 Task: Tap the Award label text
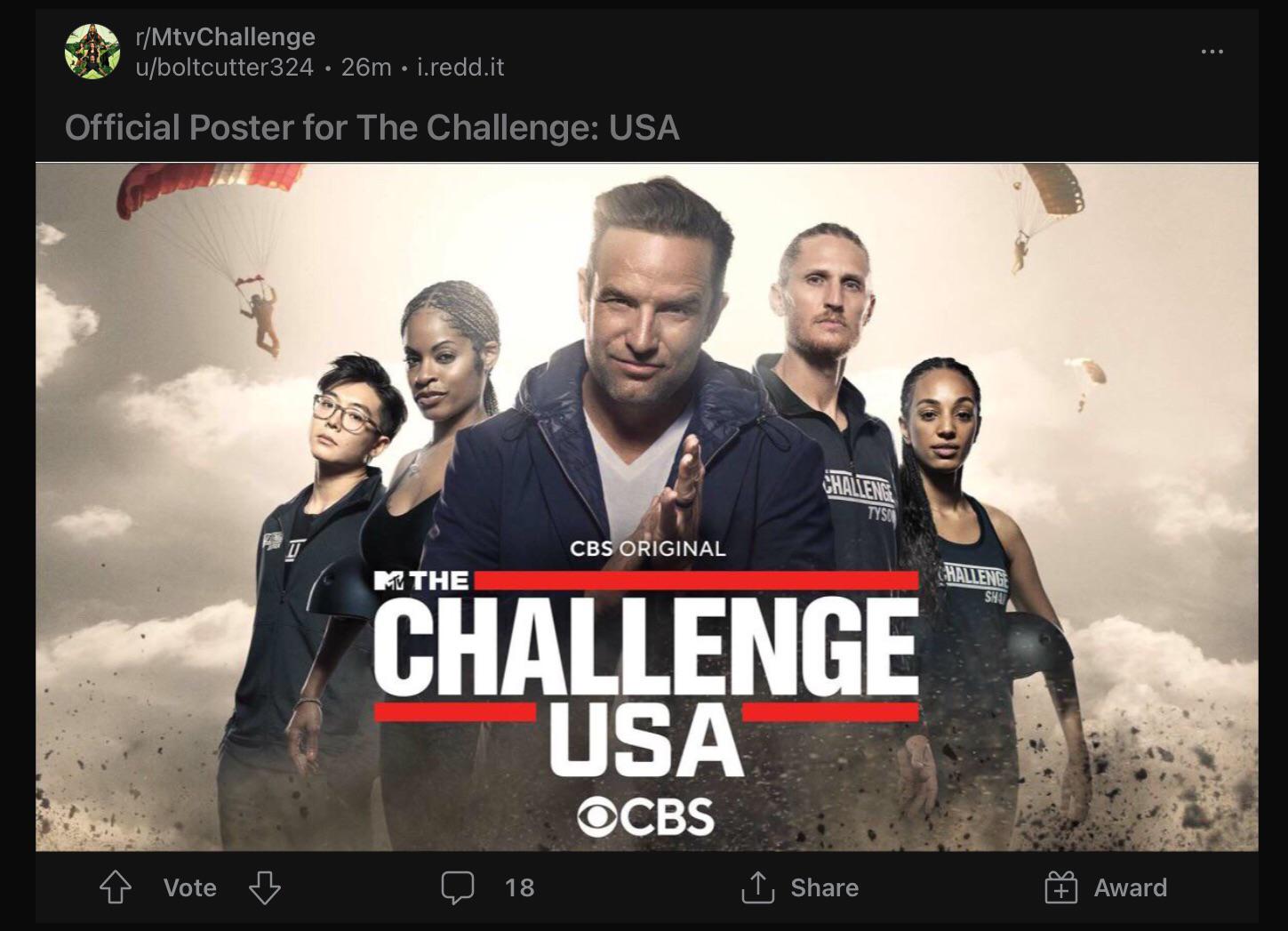click(x=1132, y=887)
